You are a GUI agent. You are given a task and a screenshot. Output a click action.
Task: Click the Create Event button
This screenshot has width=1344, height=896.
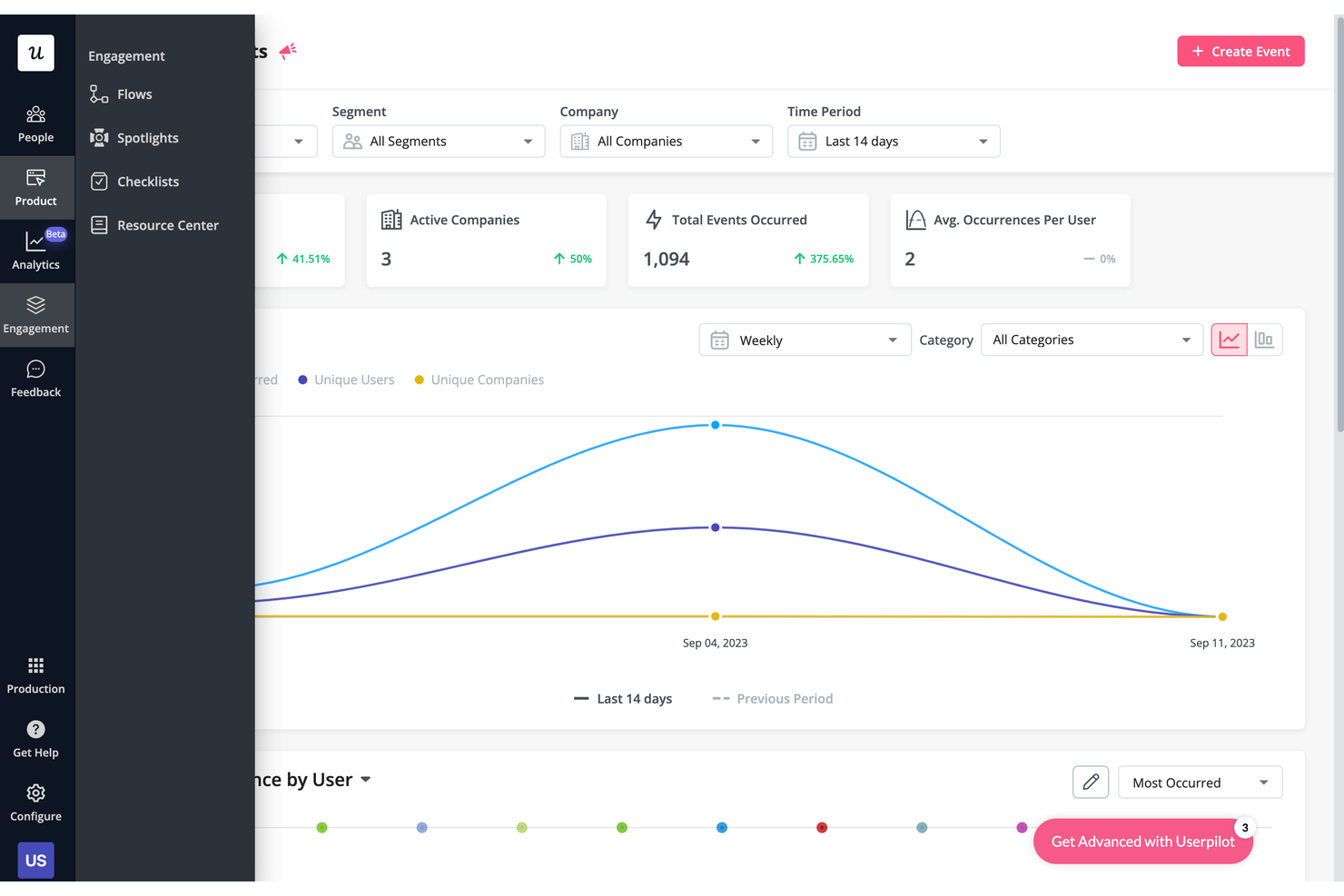pyautogui.click(x=1240, y=51)
